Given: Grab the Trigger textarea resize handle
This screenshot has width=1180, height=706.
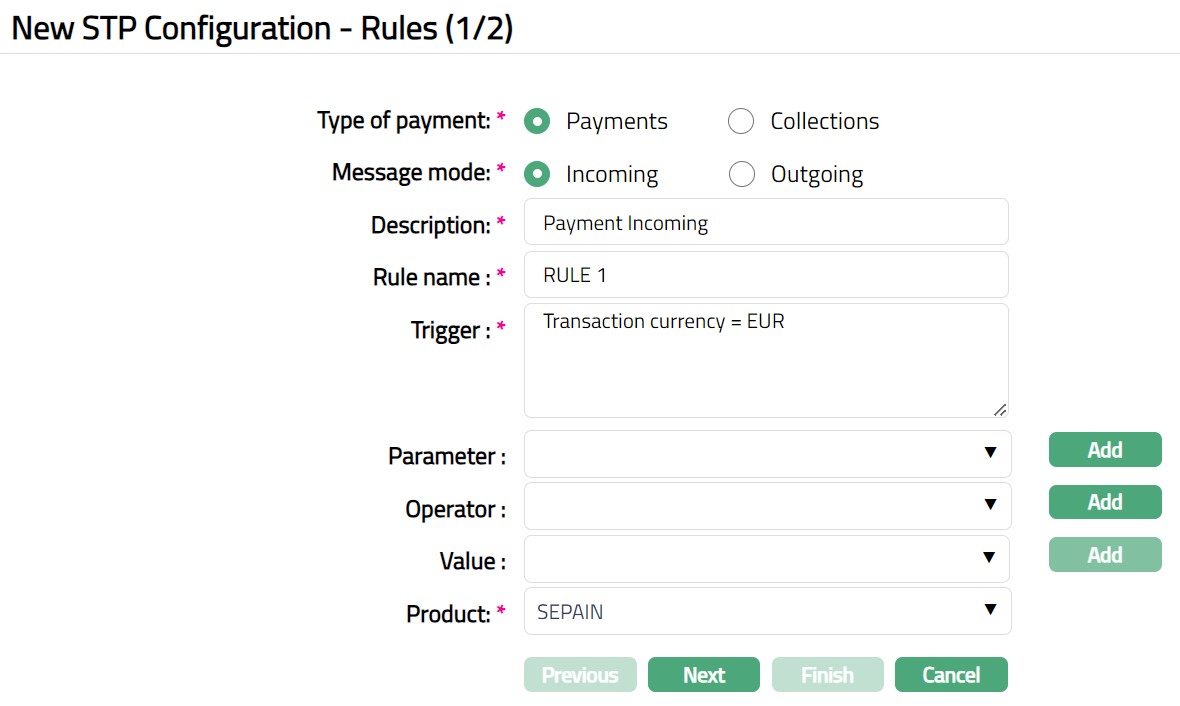Looking at the screenshot, I should [x=1000, y=409].
